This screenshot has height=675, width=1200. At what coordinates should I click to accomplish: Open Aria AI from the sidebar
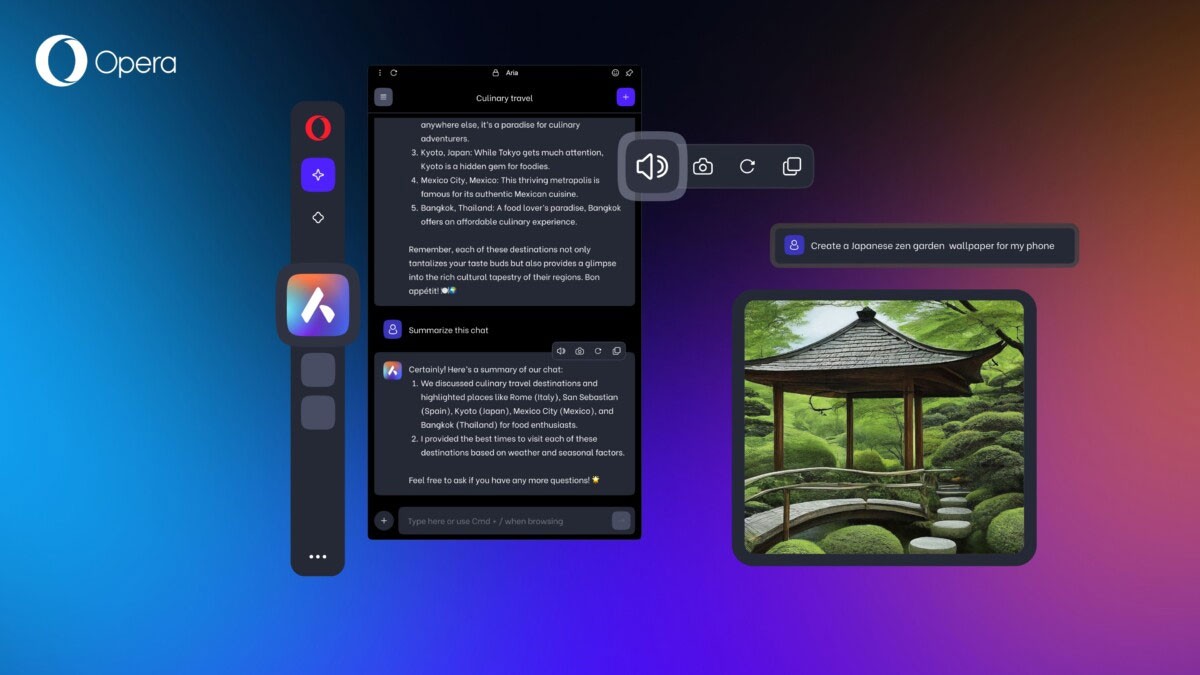coord(318,305)
